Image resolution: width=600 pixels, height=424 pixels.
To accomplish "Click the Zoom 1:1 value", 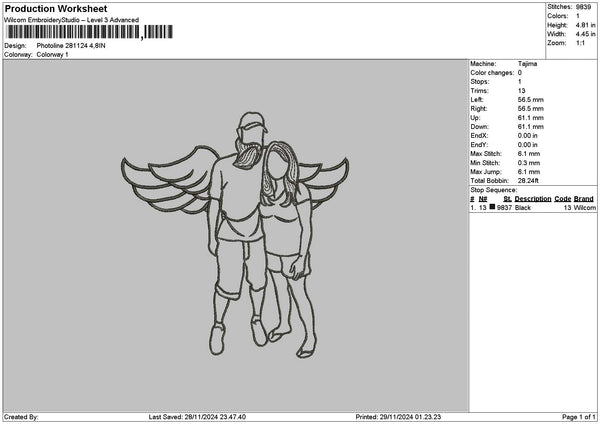I will [580, 43].
